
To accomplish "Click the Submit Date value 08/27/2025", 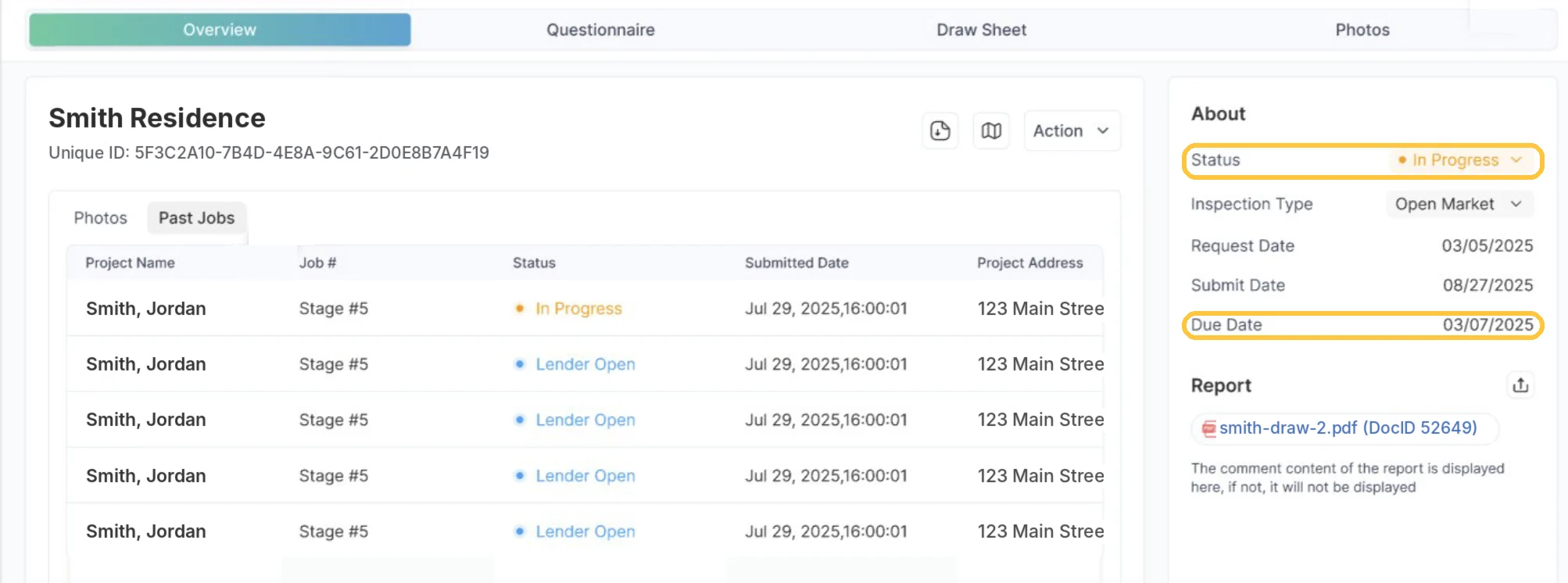I will pos(1487,285).
